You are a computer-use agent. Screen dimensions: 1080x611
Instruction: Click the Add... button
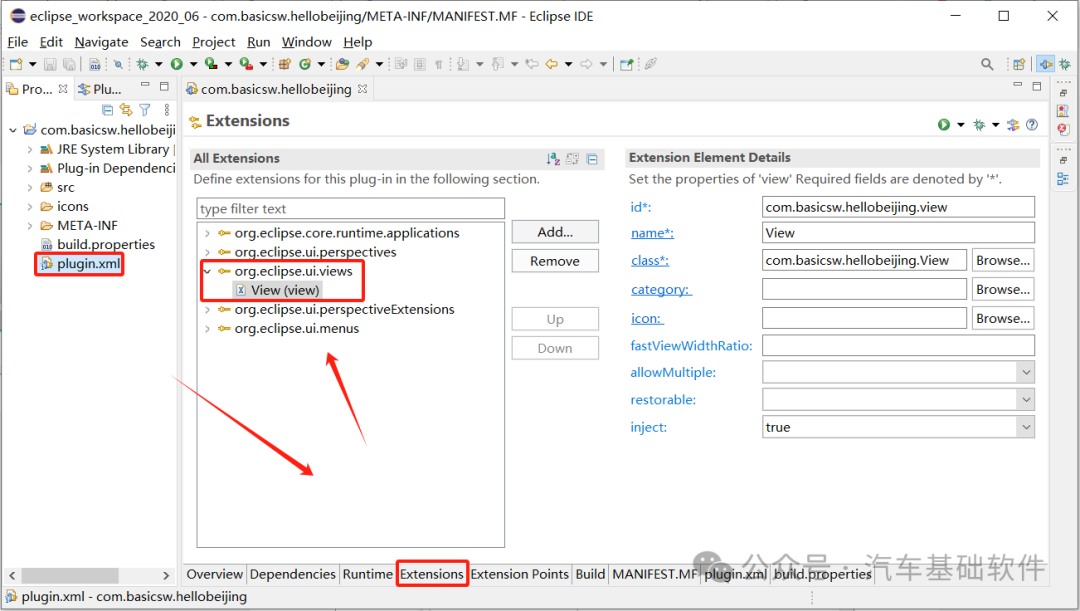(555, 232)
